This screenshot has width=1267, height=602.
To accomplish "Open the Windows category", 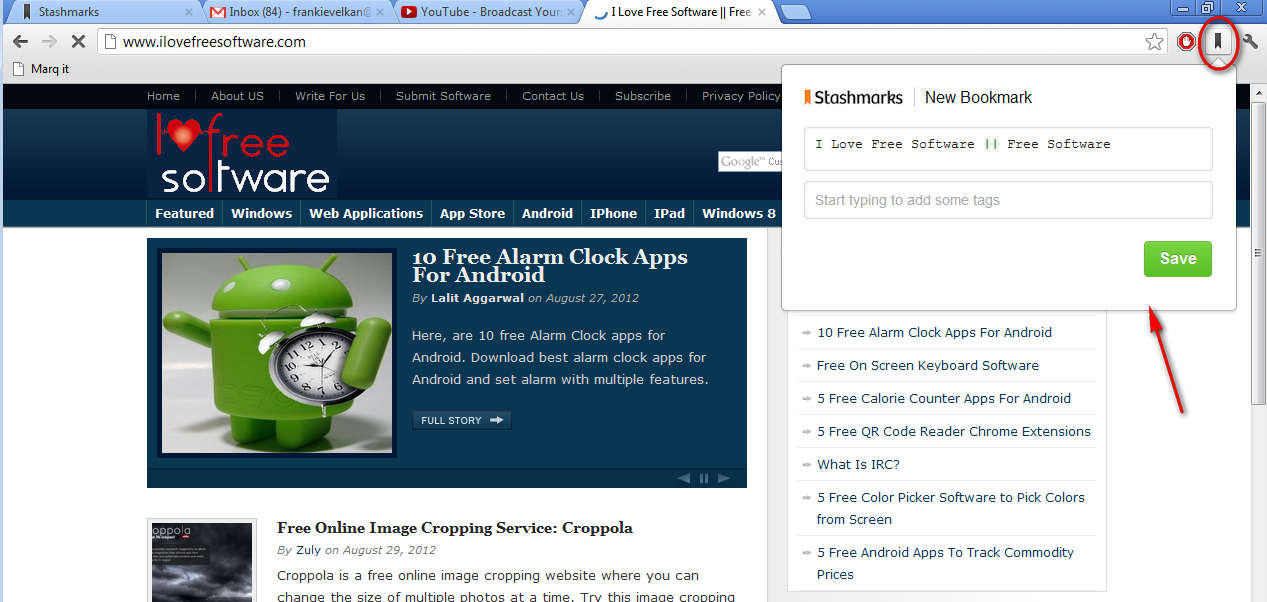I will [261, 213].
